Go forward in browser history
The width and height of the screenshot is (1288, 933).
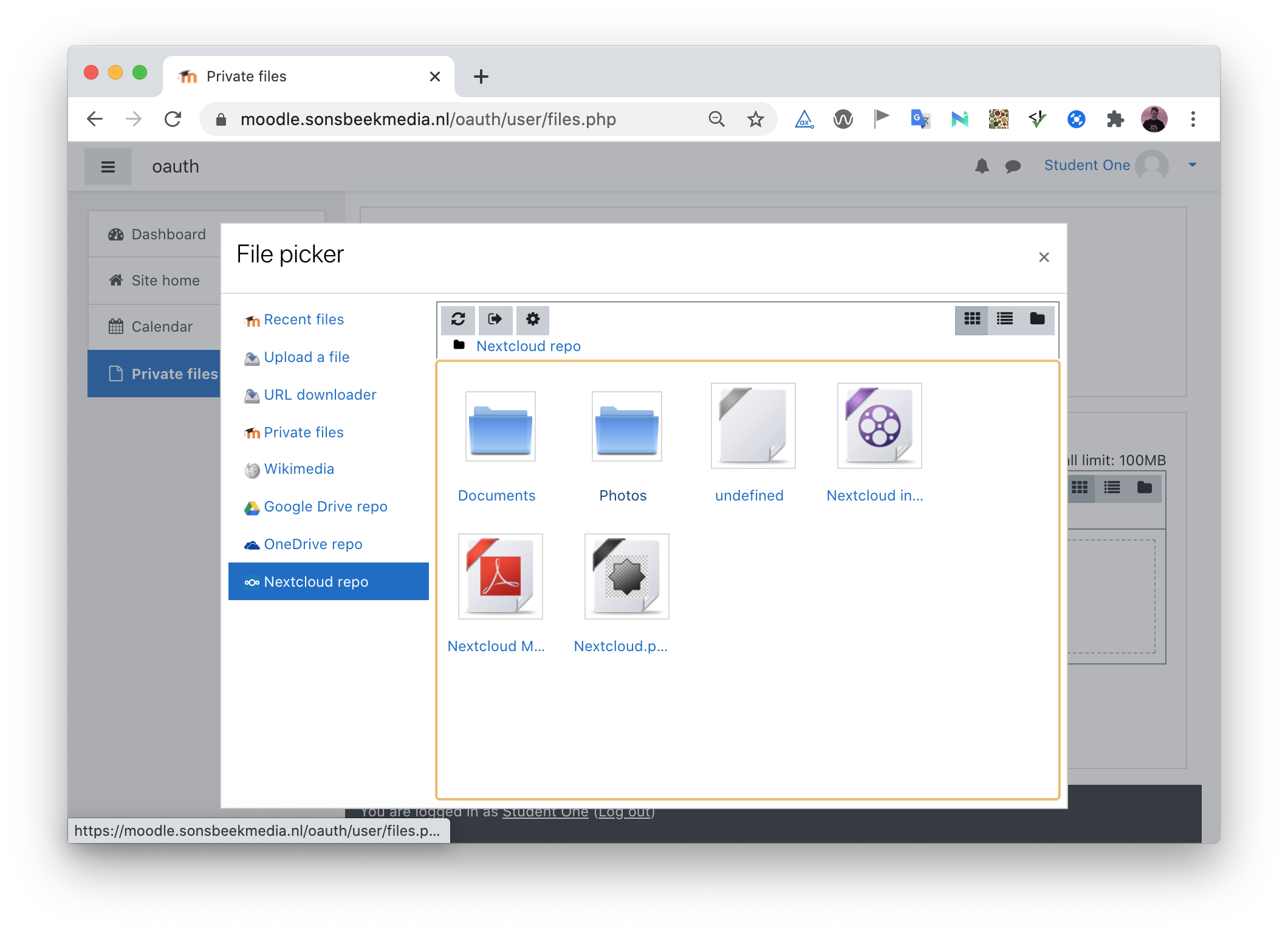(x=134, y=119)
